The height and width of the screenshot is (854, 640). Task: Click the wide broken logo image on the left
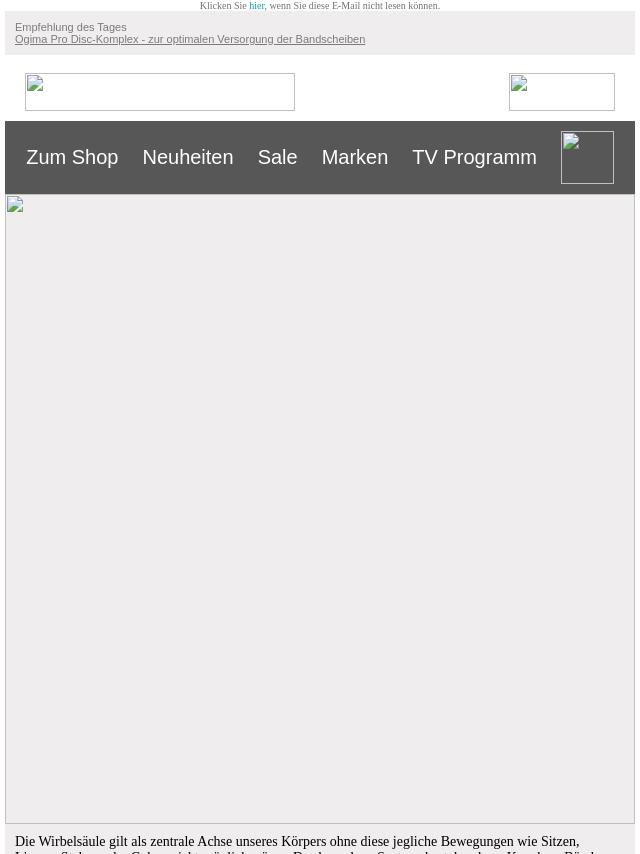[x=160, y=92]
